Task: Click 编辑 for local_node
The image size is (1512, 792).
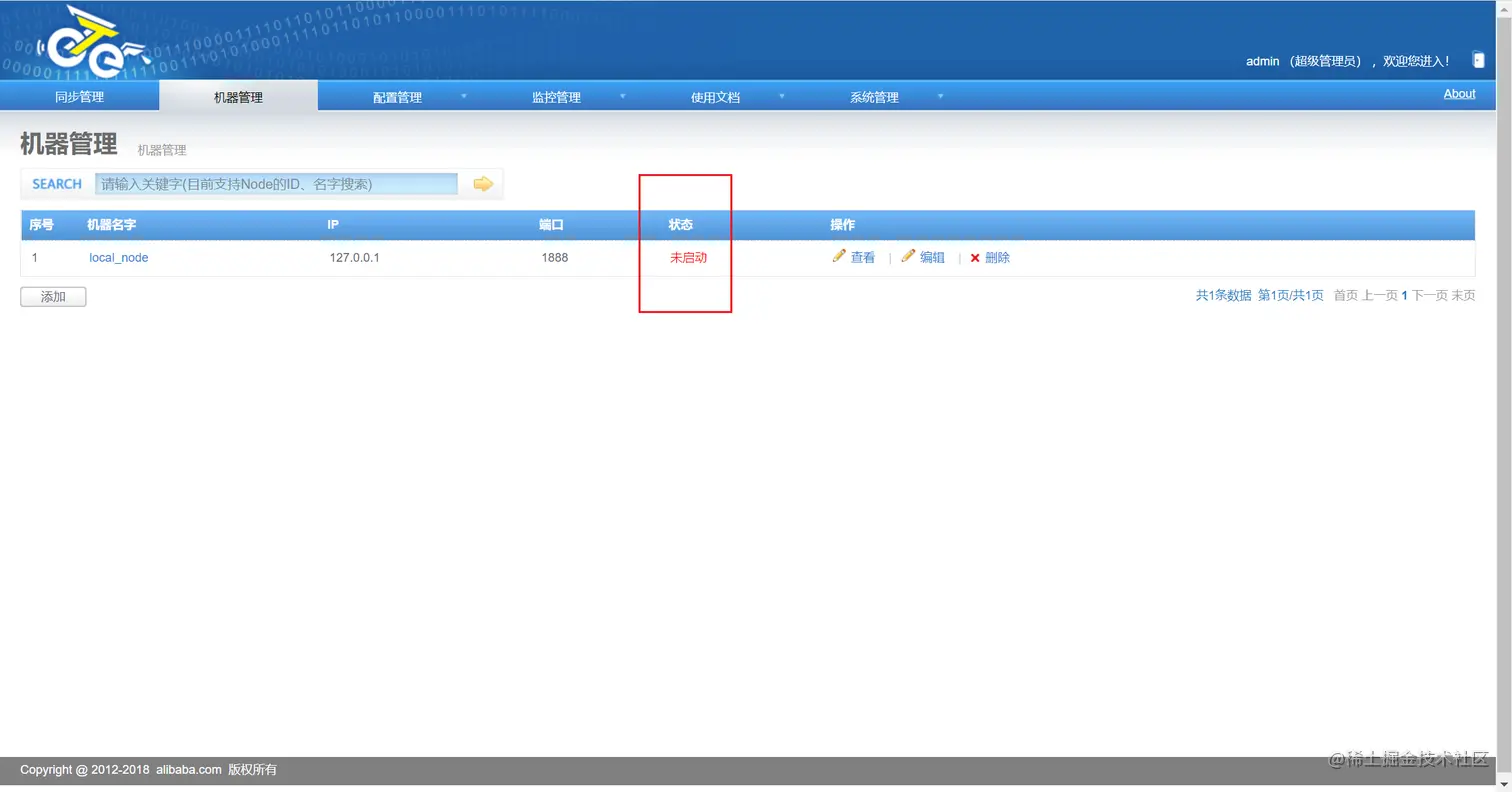Action: pos(932,258)
